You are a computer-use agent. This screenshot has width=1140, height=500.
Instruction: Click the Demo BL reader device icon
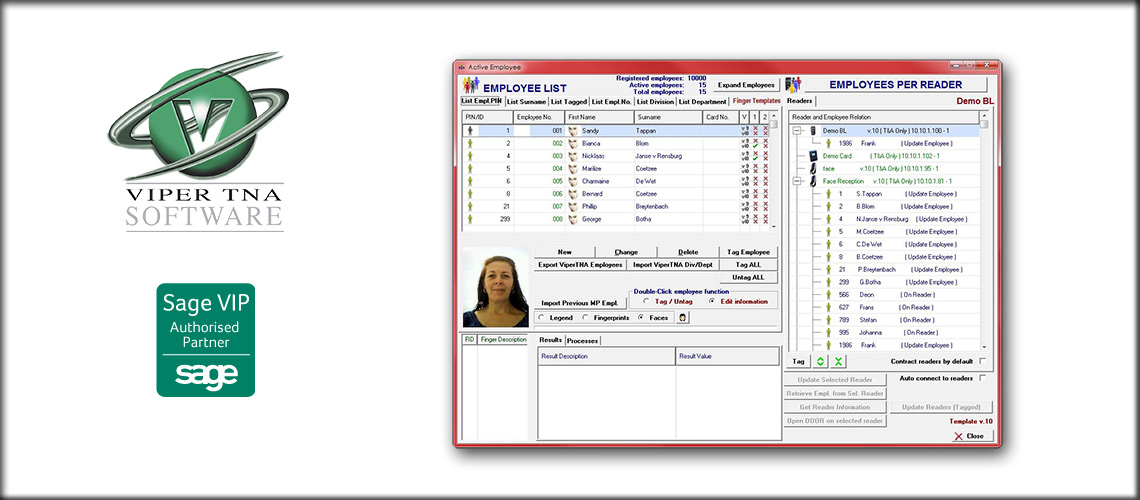(x=813, y=131)
